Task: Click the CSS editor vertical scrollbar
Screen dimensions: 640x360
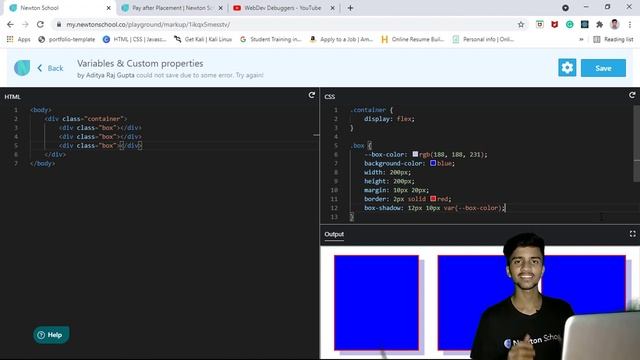Action: click(636, 143)
